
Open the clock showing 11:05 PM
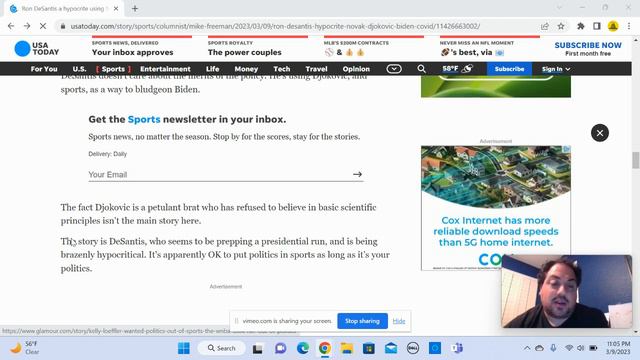tap(618, 348)
